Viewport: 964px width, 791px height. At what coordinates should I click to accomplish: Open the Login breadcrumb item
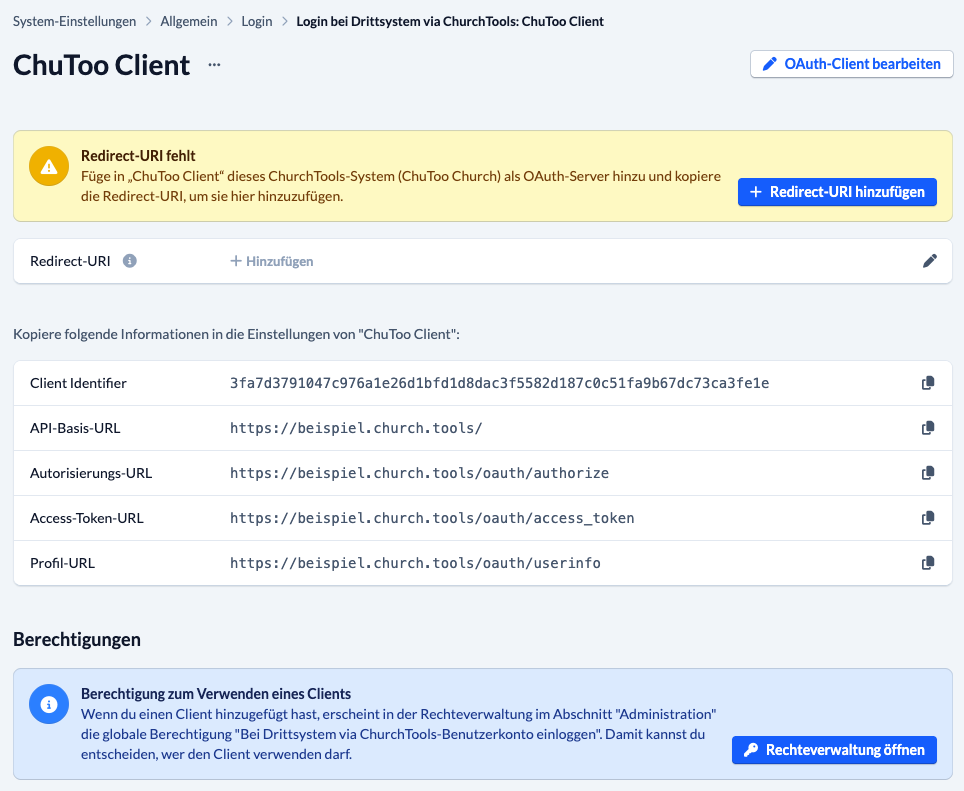coord(257,21)
